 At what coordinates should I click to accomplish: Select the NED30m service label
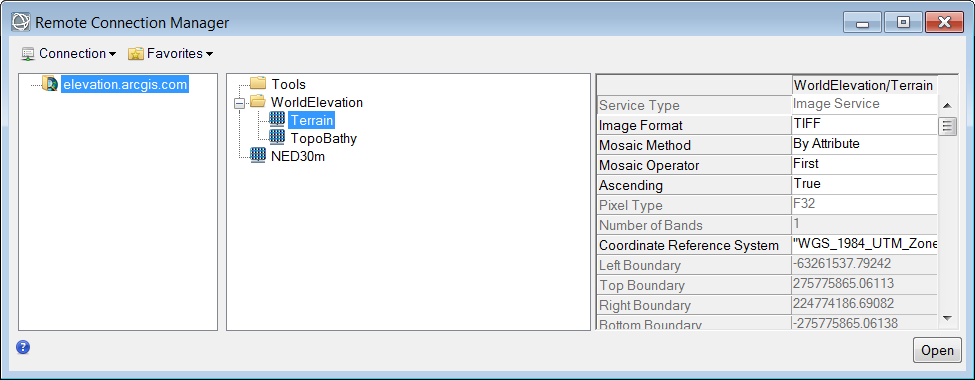pos(298,156)
